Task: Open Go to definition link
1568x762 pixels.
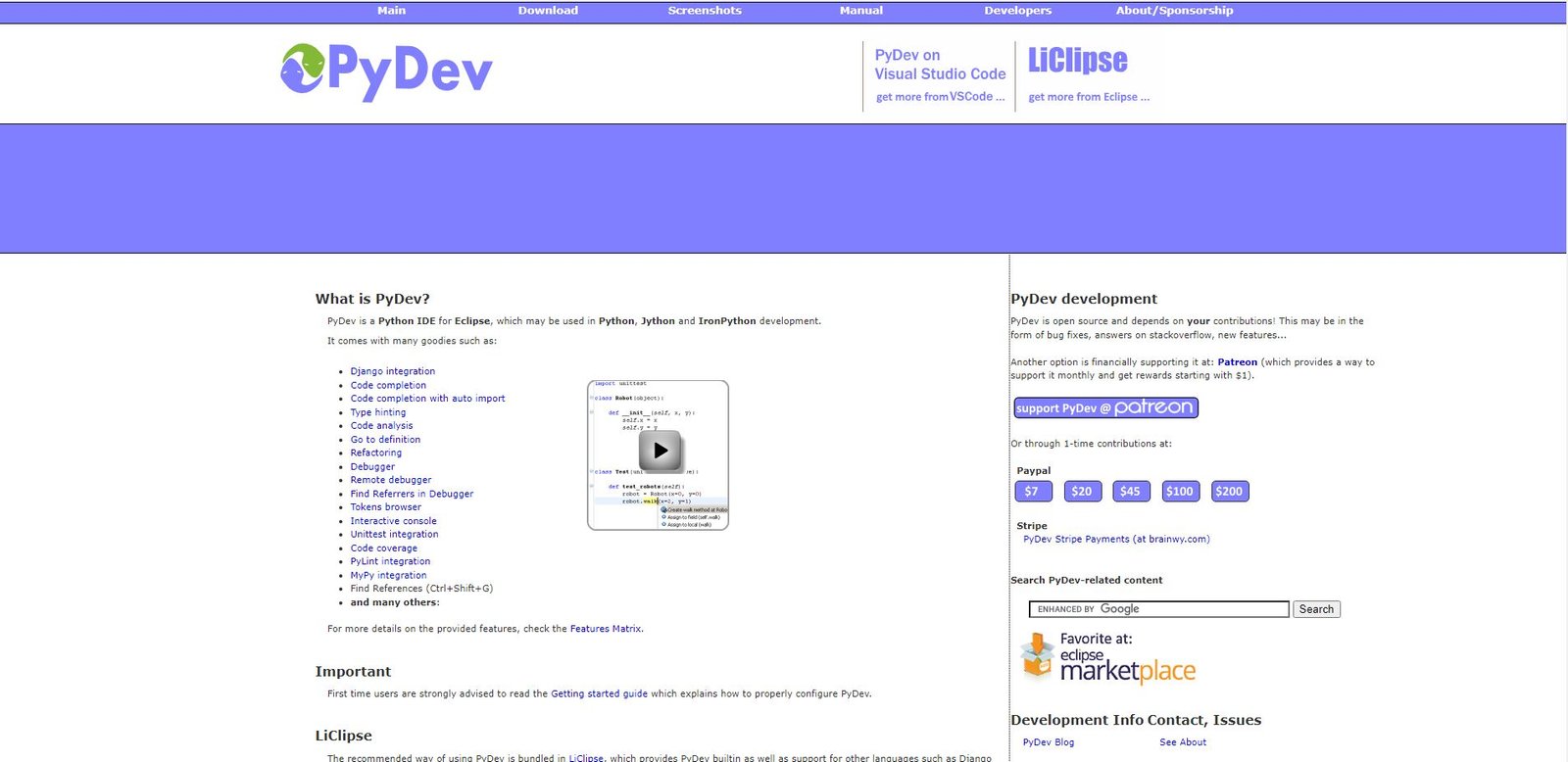Action: 385,440
